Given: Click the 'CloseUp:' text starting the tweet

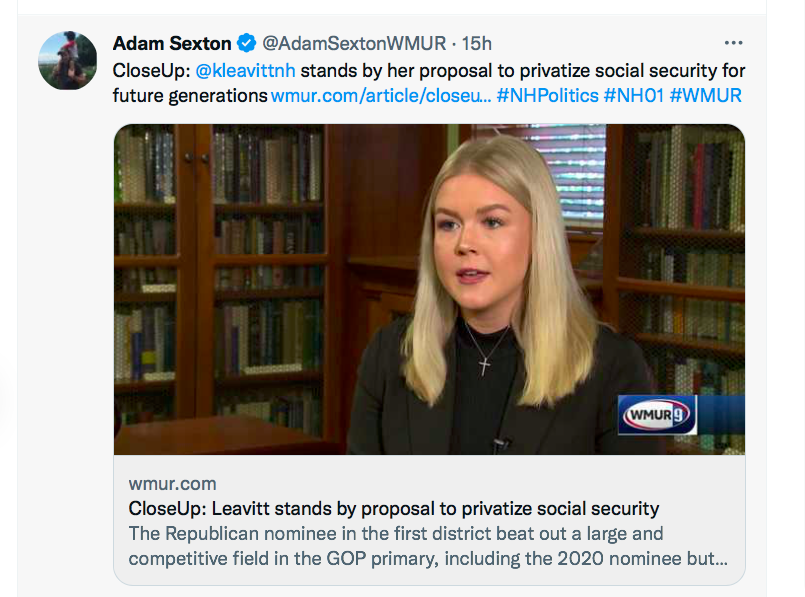Looking at the screenshot, I should (x=150, y=71).
